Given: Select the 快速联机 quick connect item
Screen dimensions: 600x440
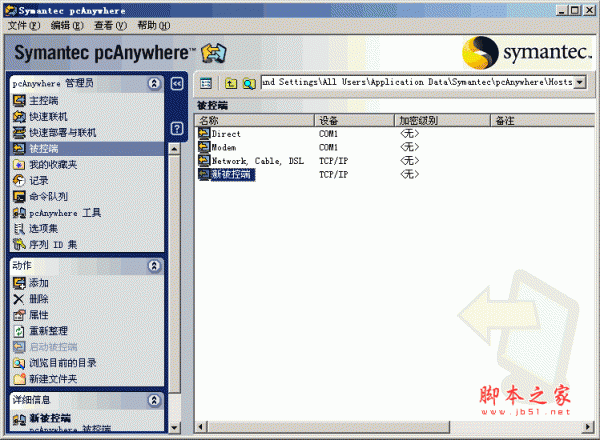Looking at the screenshot, I should click(40, 117).
